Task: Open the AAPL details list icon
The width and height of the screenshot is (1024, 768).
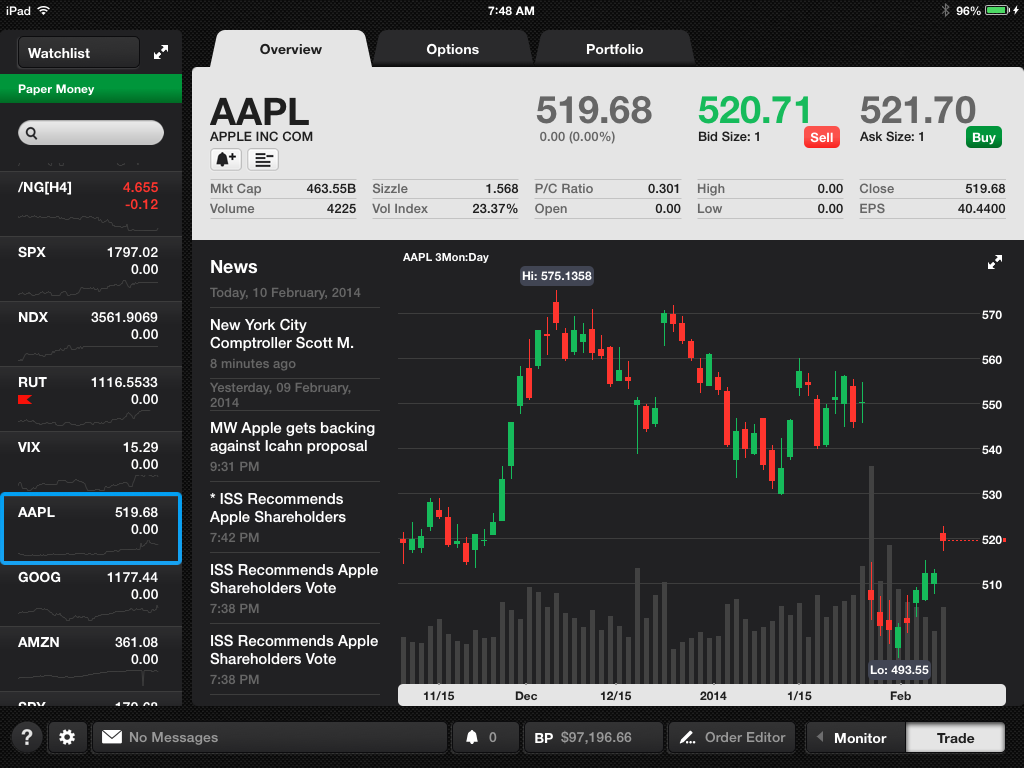Action: pyautogui.click(x=263, y=159)
